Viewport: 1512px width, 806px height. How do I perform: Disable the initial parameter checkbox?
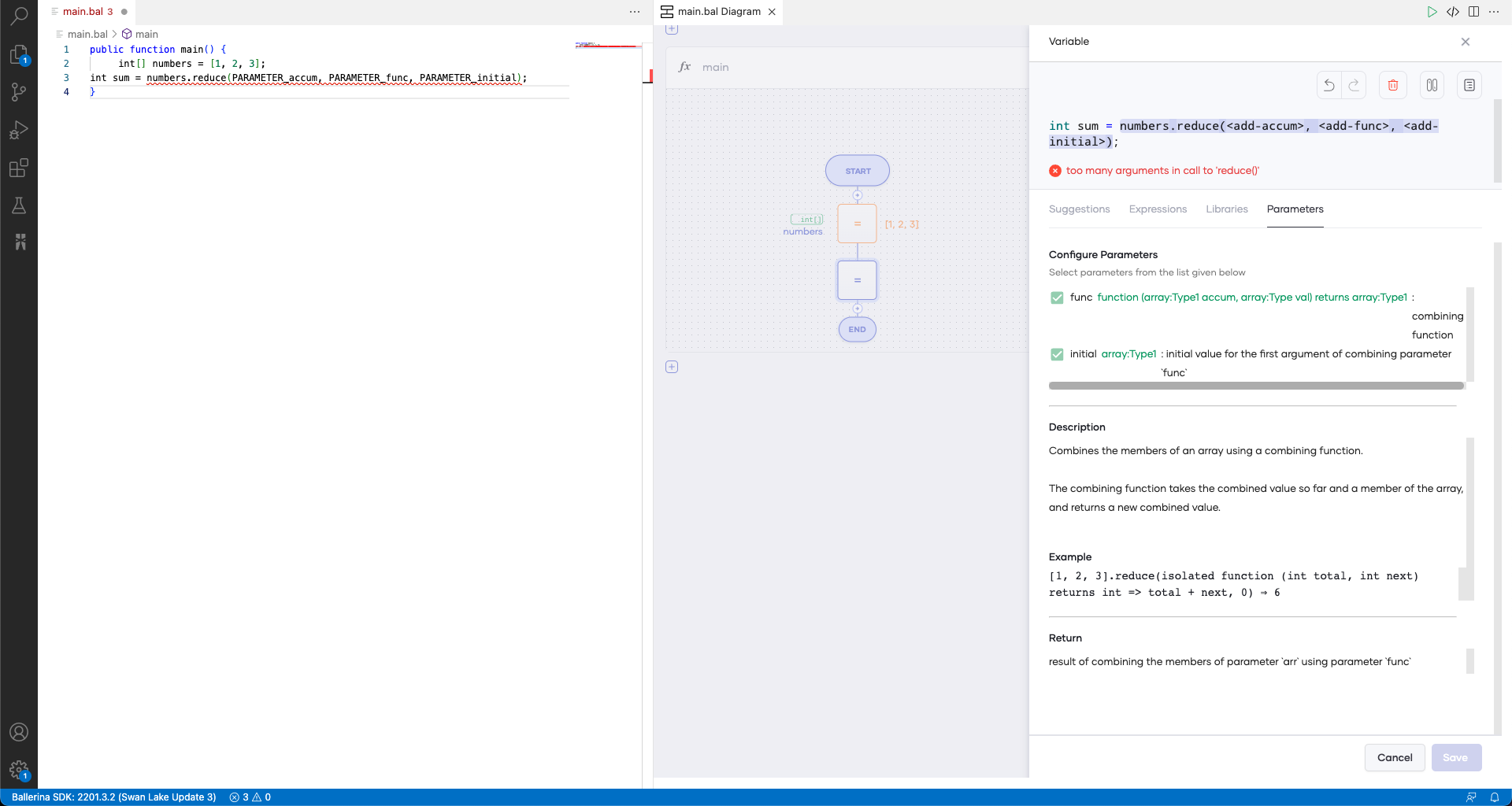click(x=1056, y=354)
